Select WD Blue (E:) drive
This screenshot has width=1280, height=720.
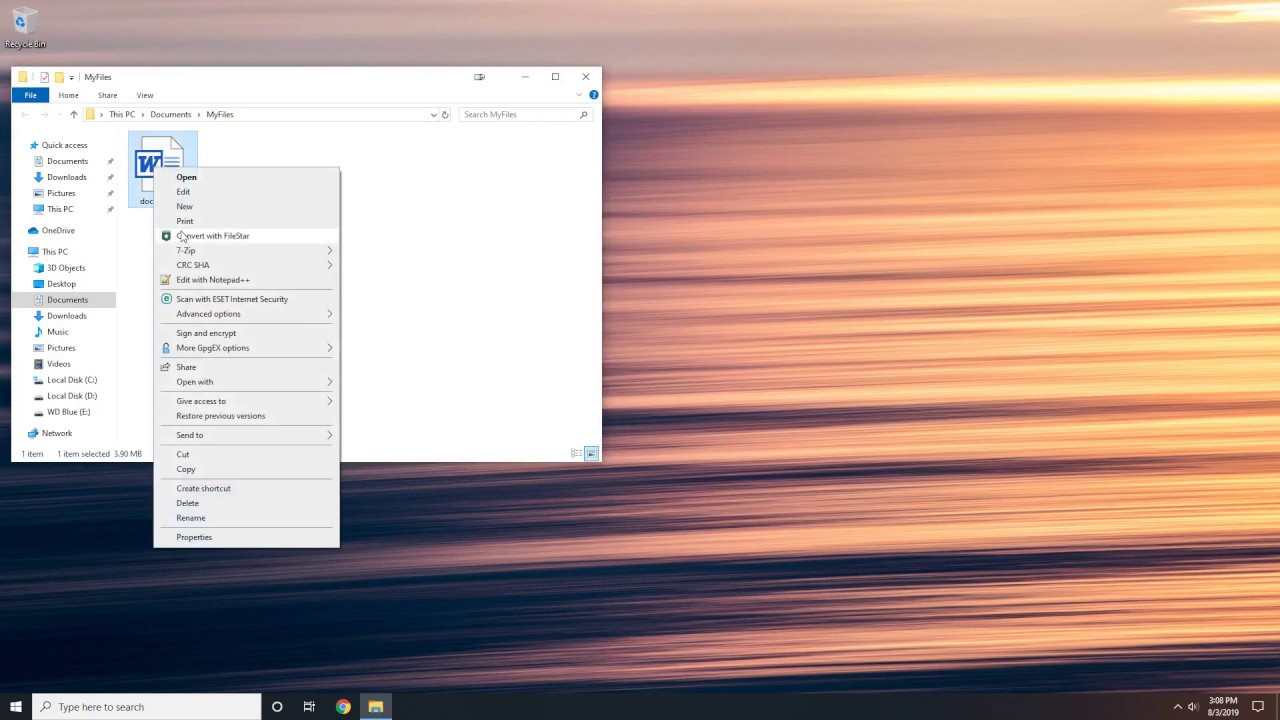click(x=68, y=412)
